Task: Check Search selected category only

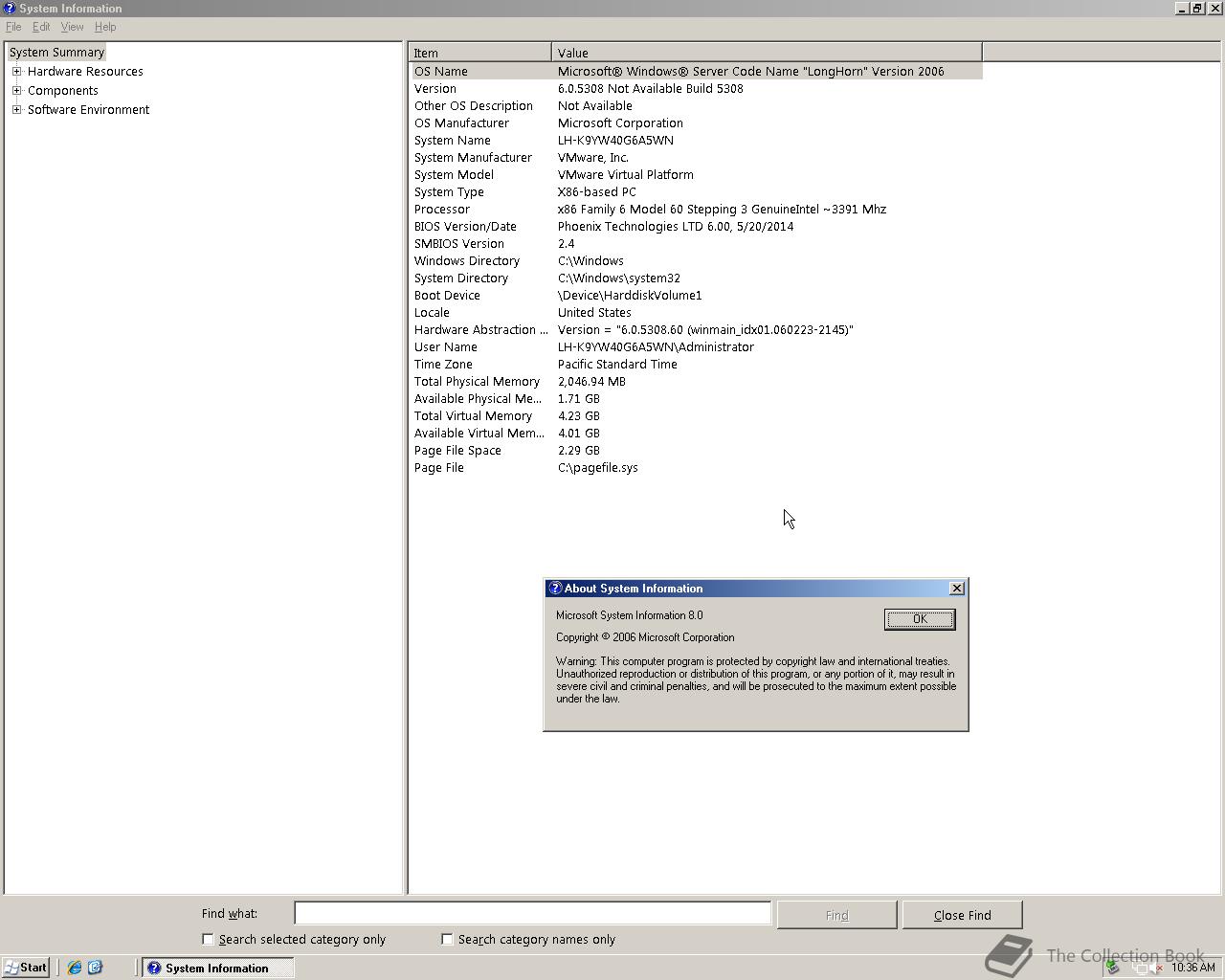Action: coord(208,939)
